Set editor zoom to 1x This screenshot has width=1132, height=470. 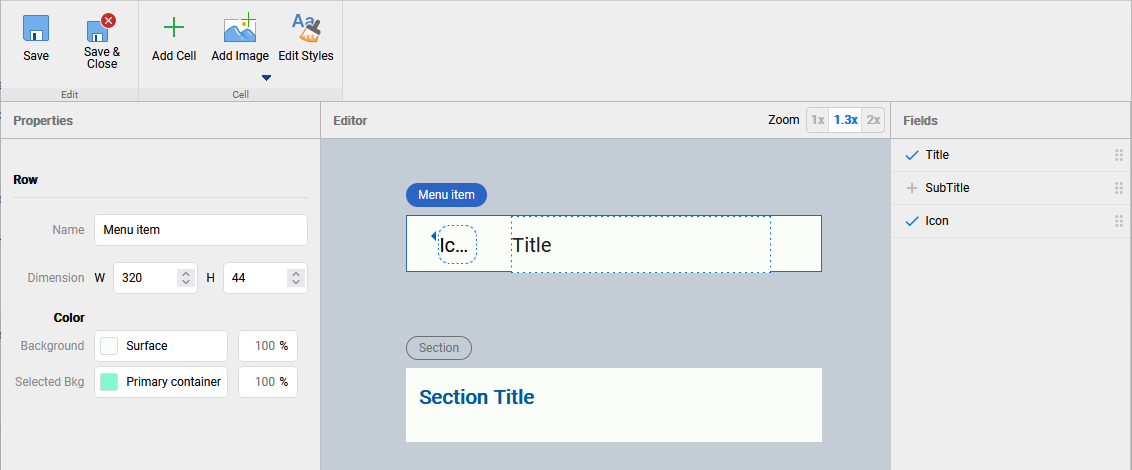[x=818, y=120]
